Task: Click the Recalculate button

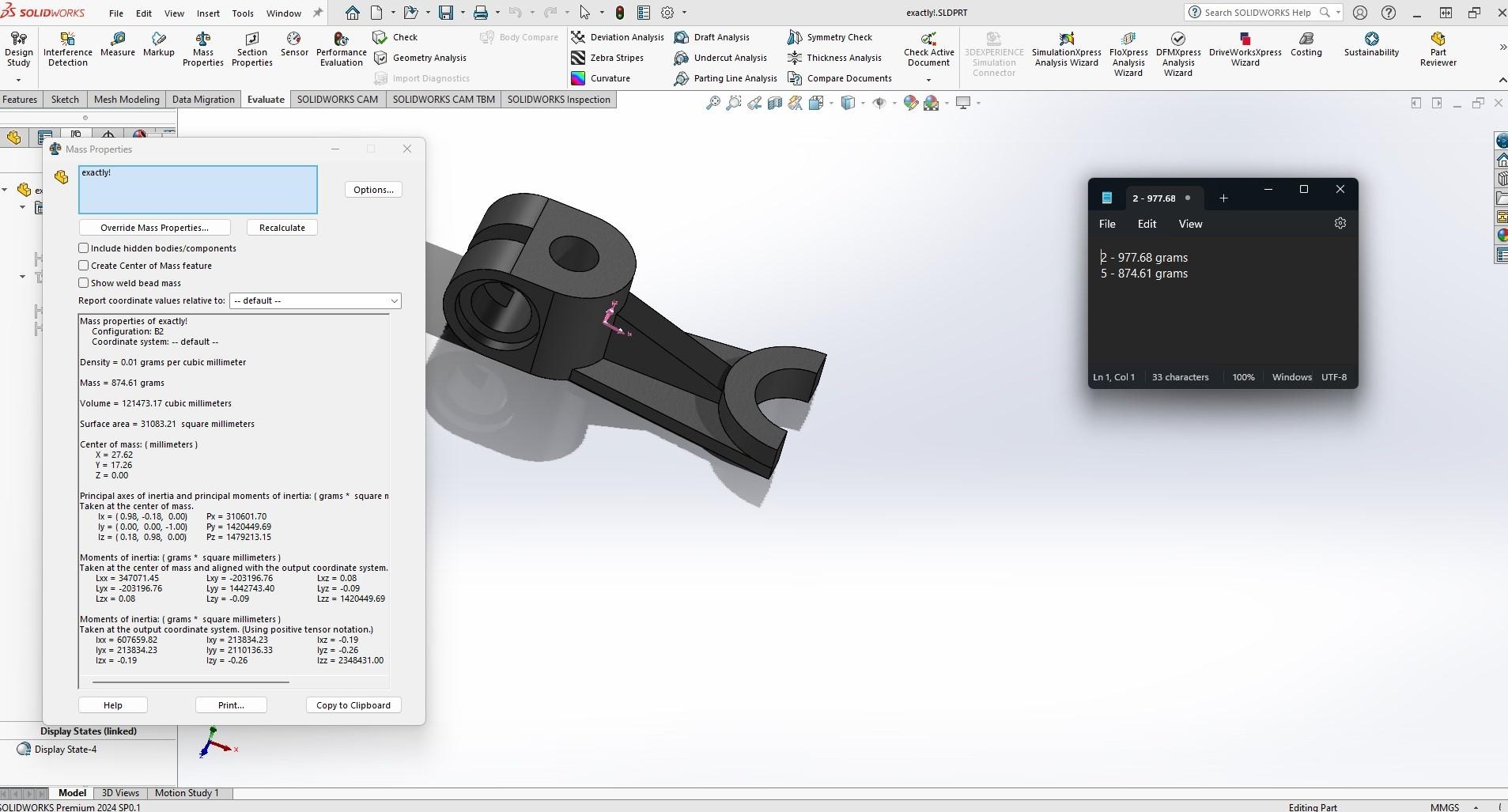Action: pyautogui.click(x=282, y=228)
